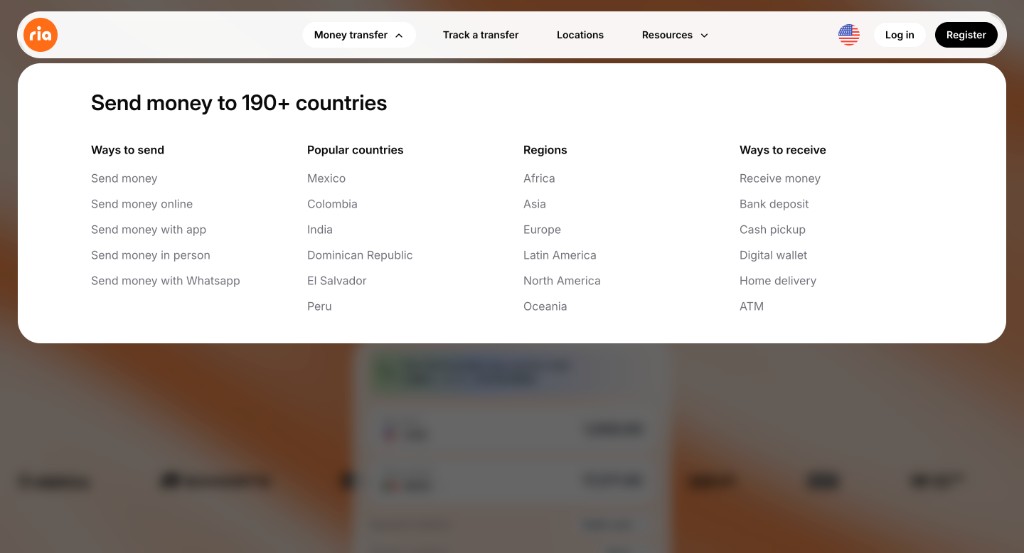Choose North America region
The height and width of the screenshot is (553, 1024).
(562, 281)
